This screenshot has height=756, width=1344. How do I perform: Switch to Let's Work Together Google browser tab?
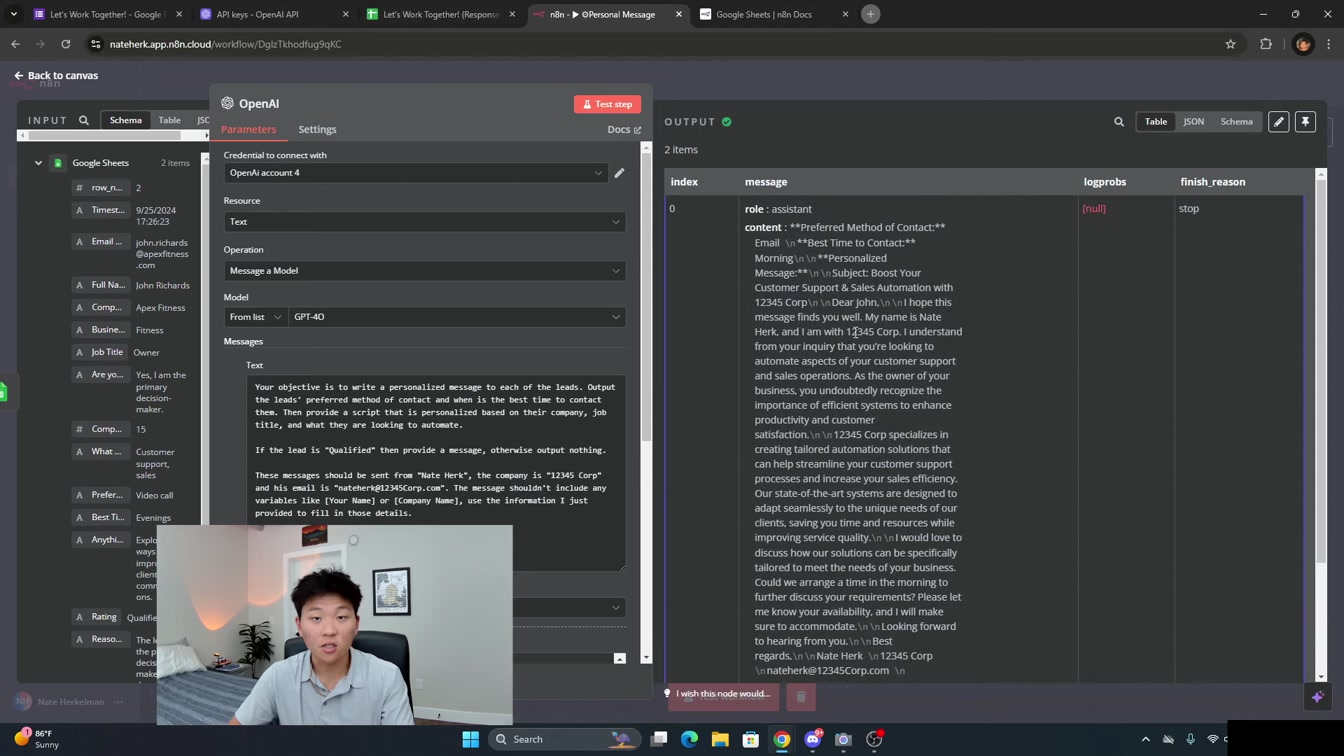pos(107,14)
